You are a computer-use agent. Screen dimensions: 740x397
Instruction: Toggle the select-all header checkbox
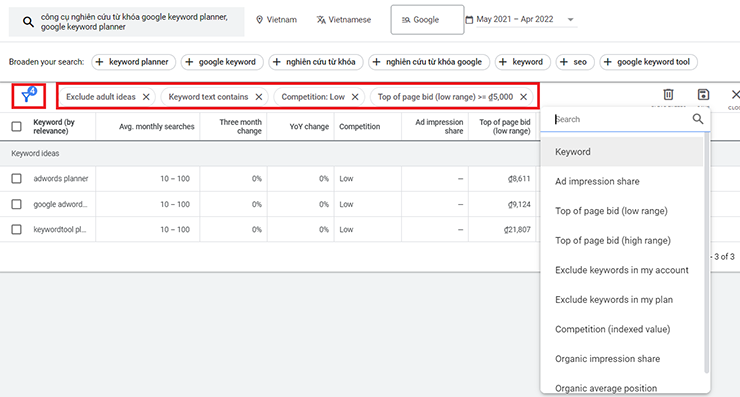(17, 127)
